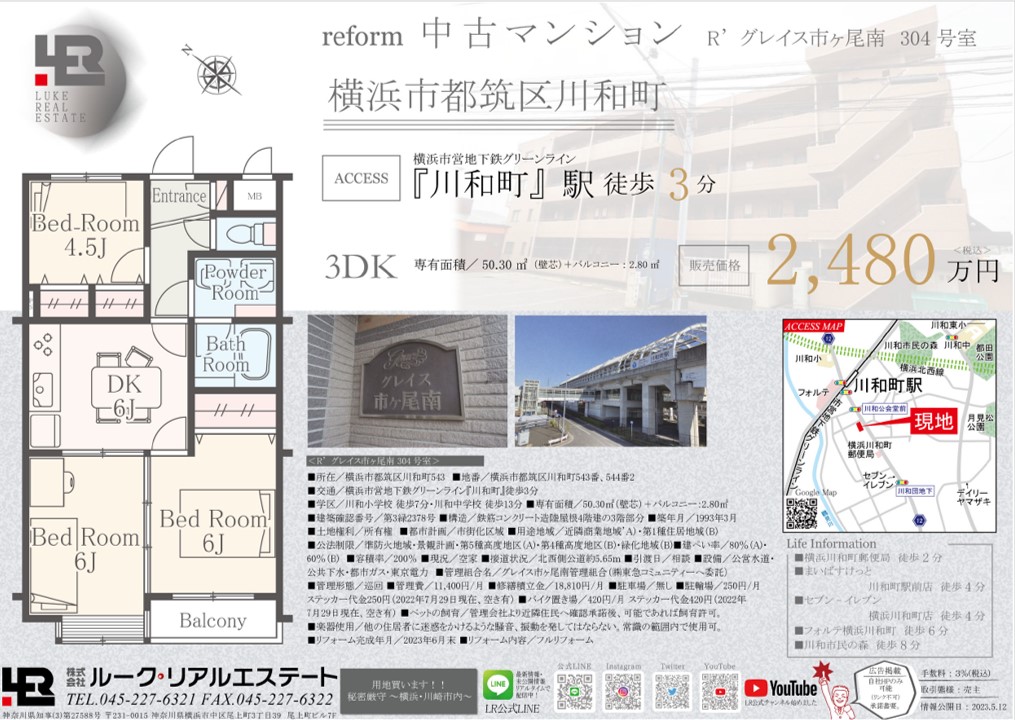Click the QR code labeled Twitter
This screenshot has width=1015, height=720.
[672, 689]
